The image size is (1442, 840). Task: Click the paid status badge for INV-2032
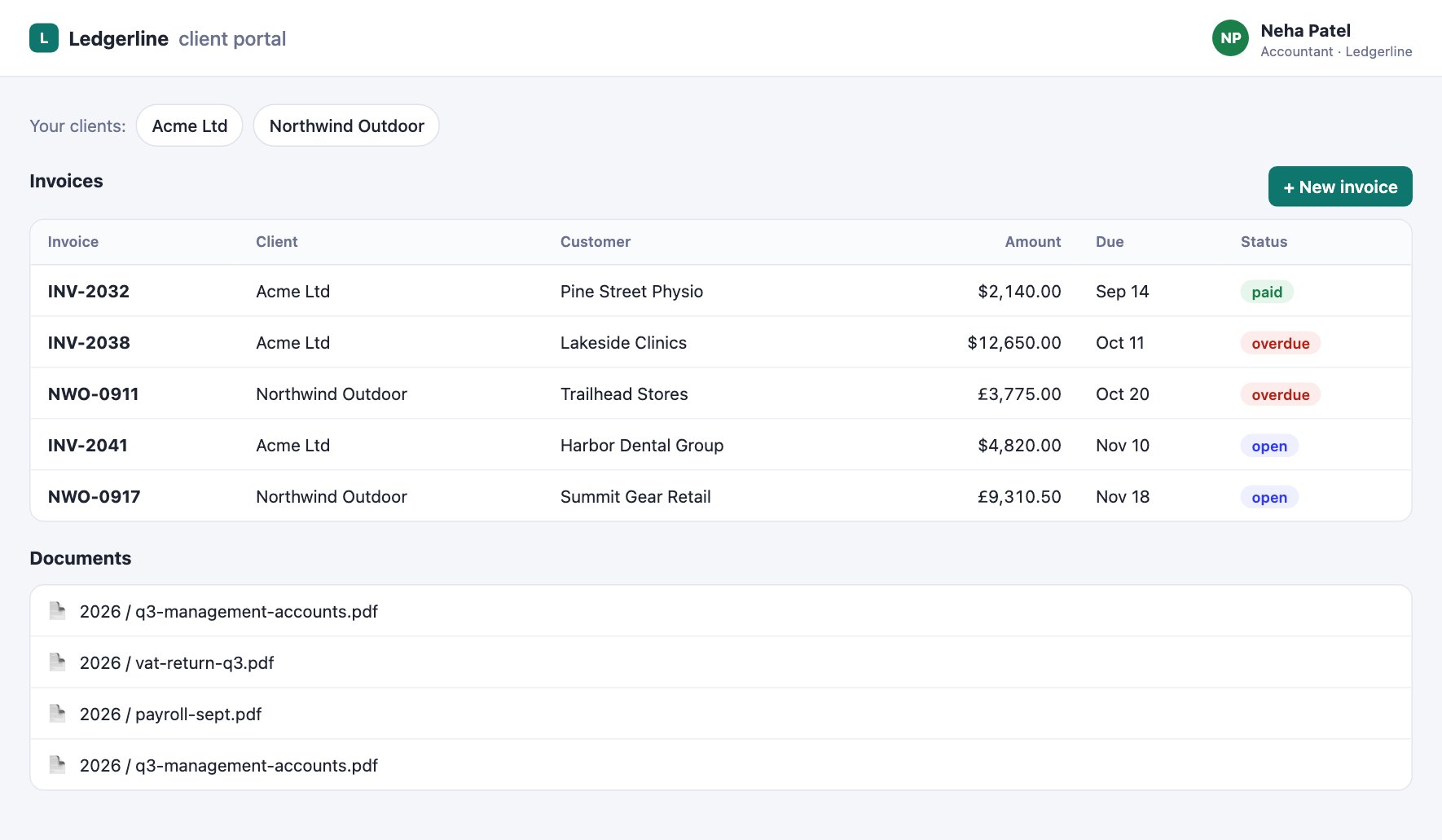point(1267,292)
